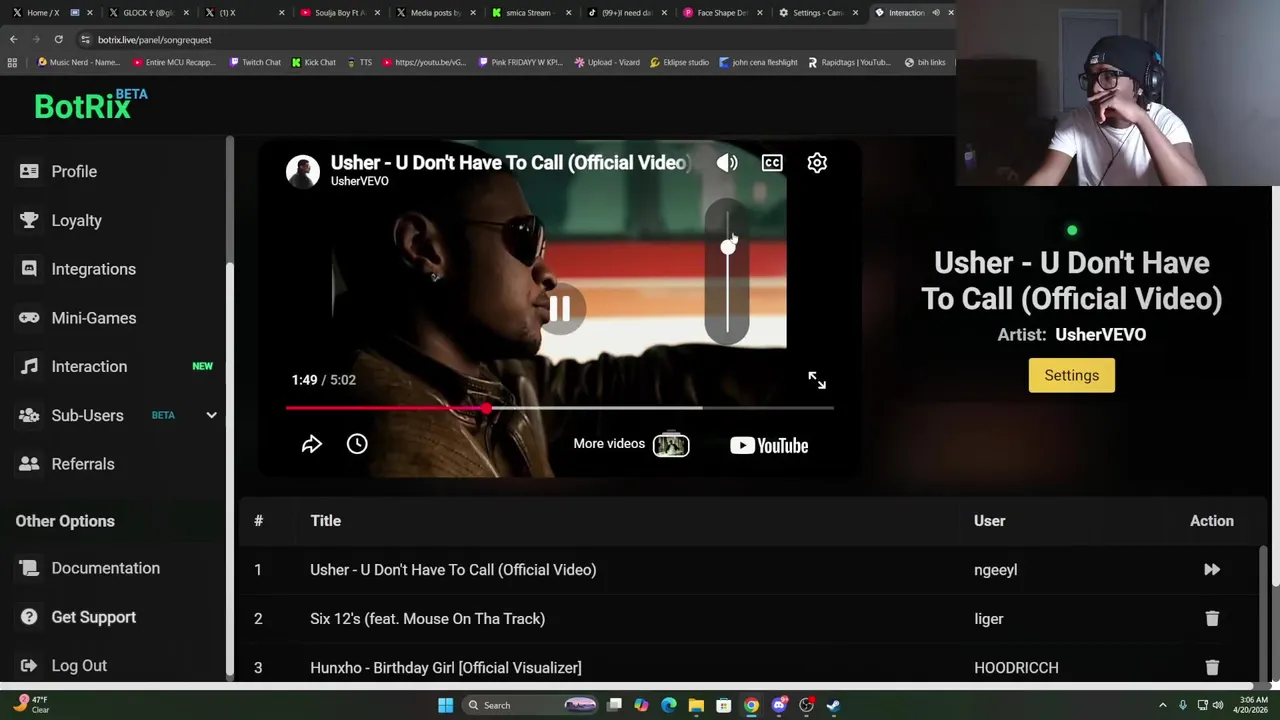This screenshot has width=1280, height=720.
Task: Click the Watch later clock icon
Action: (357, 444)
